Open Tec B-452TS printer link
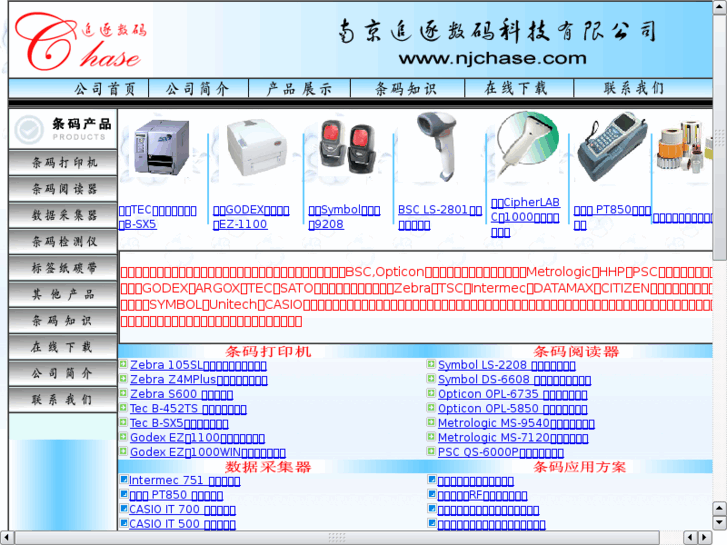This screenshot has width=727, height=545. pyautogui.click(x=188, y=409)
